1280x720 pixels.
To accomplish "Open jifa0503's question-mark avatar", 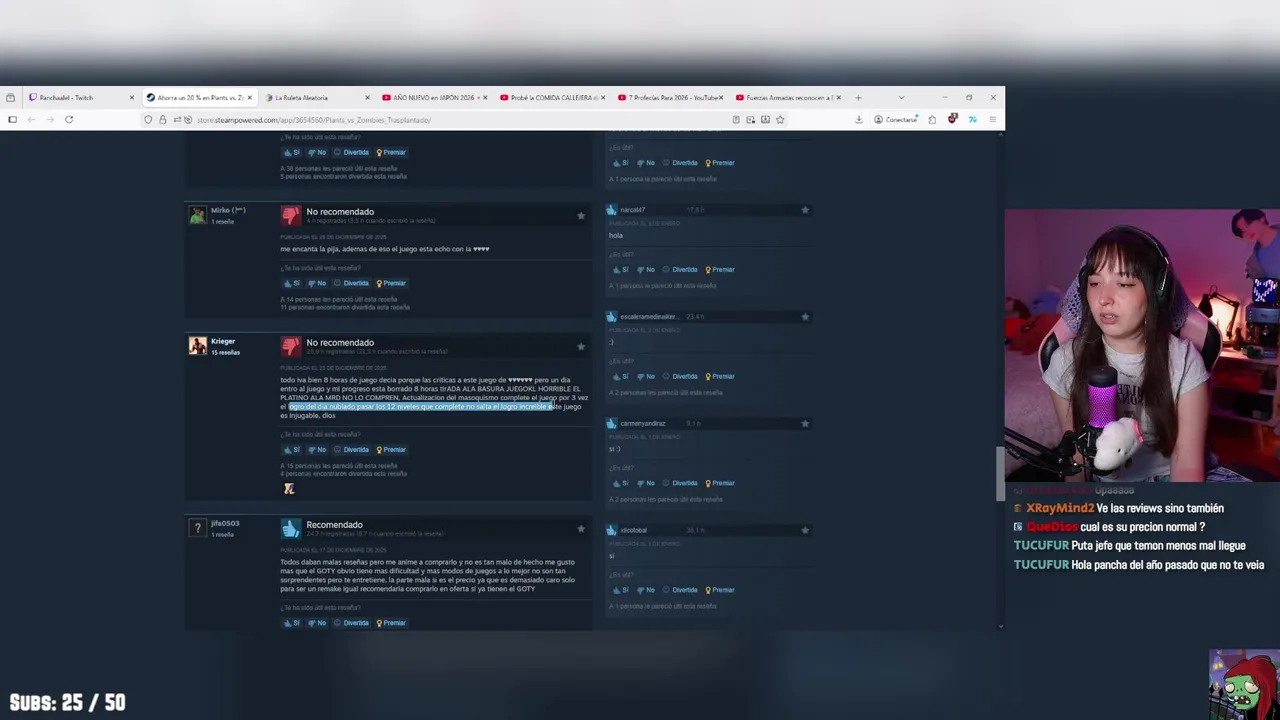I will pos(198,528).
